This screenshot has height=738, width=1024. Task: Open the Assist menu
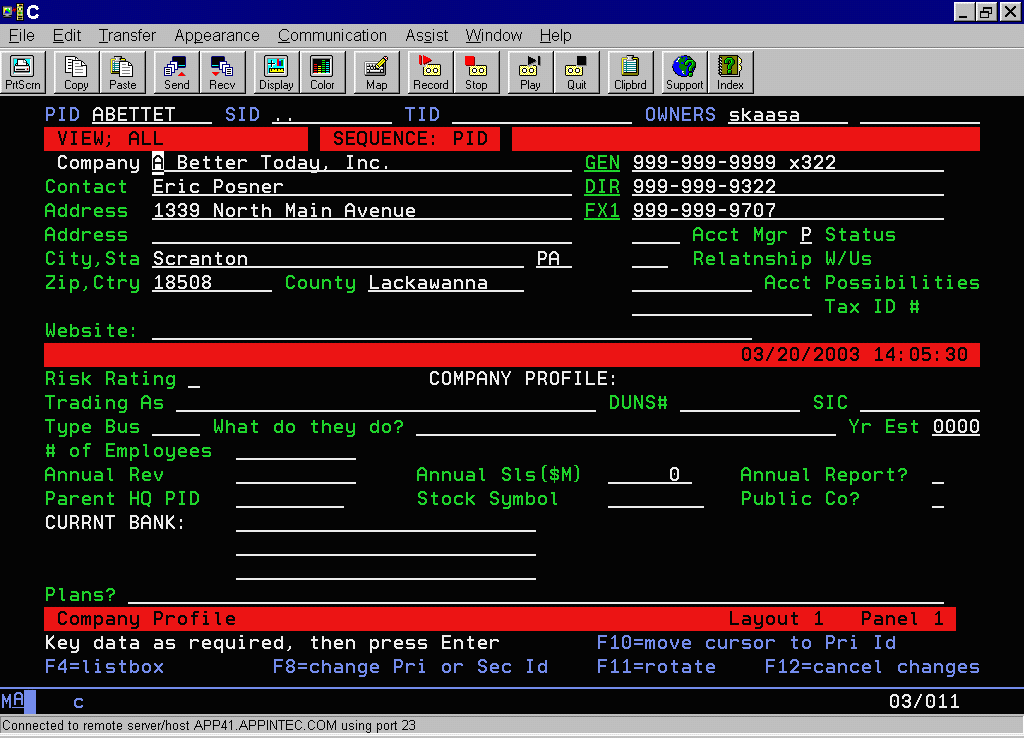tap(426, 35)
